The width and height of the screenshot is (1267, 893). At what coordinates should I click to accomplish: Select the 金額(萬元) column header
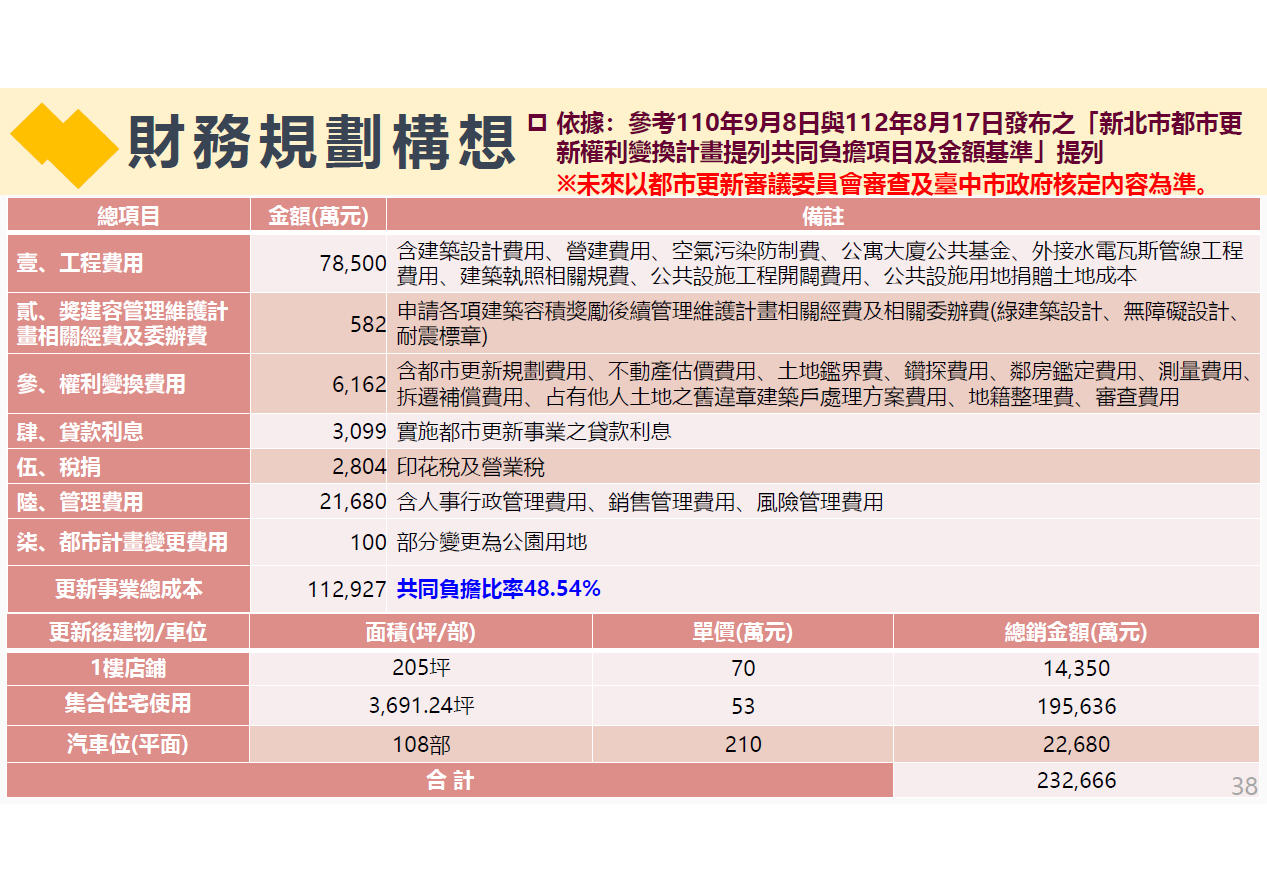318,215
